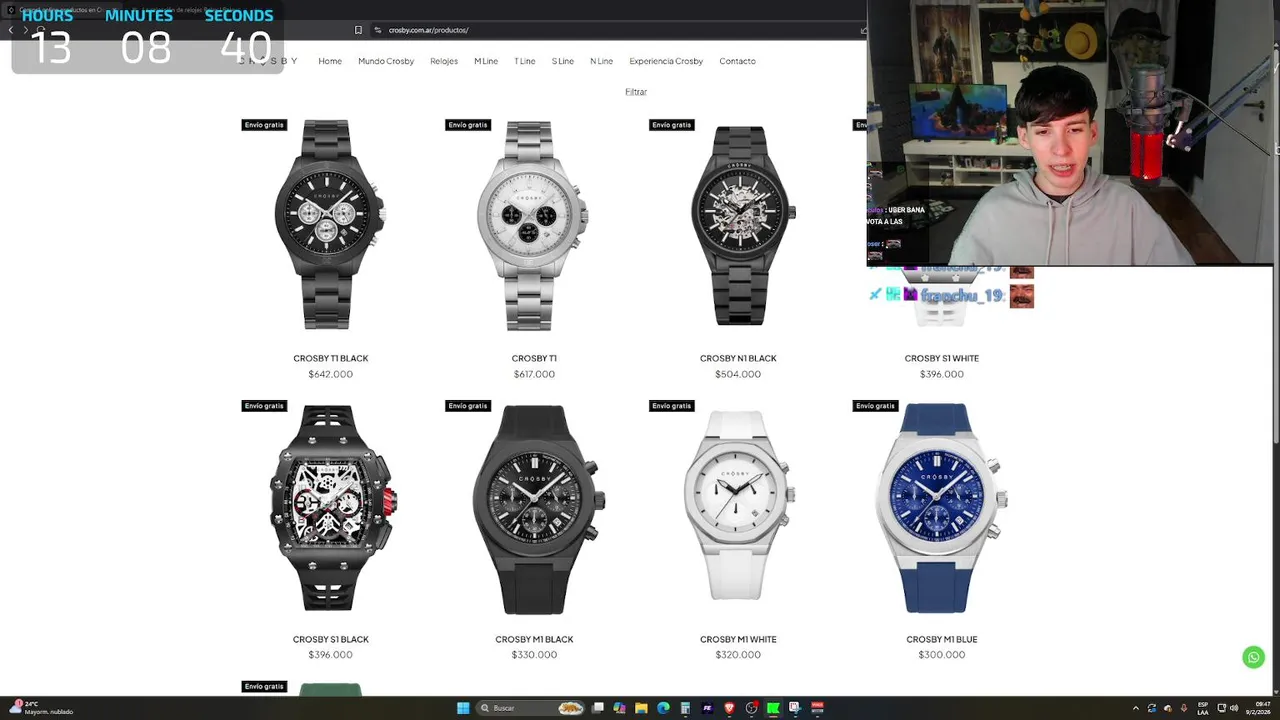Screen dimensions: 1280x720
Task: Open the network tray icon
Action: [1222, 708]
